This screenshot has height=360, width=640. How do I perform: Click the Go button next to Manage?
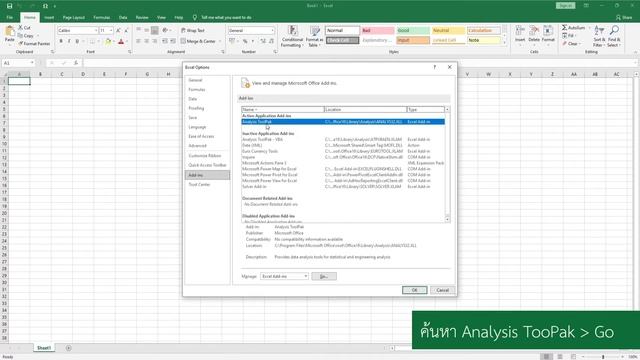324,276
